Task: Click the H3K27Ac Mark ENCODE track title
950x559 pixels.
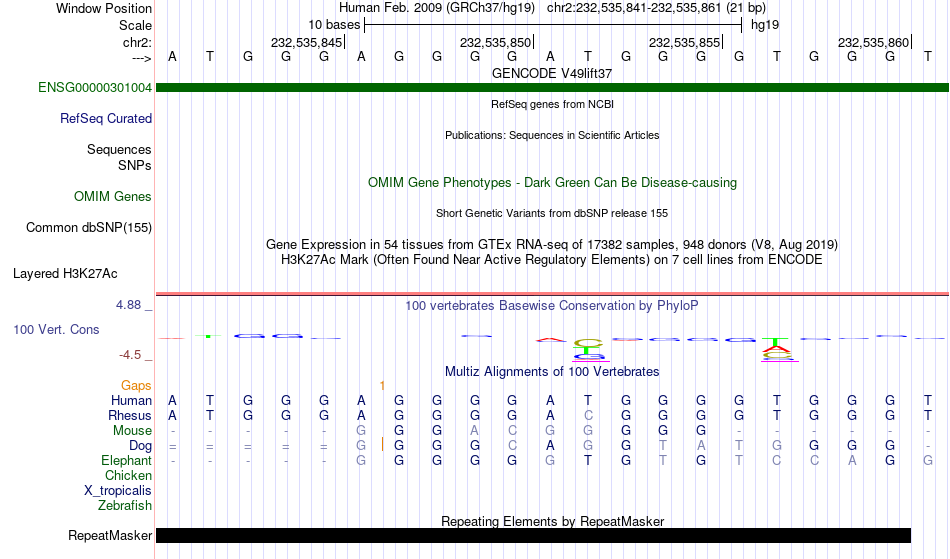Action: pos(552,259)
